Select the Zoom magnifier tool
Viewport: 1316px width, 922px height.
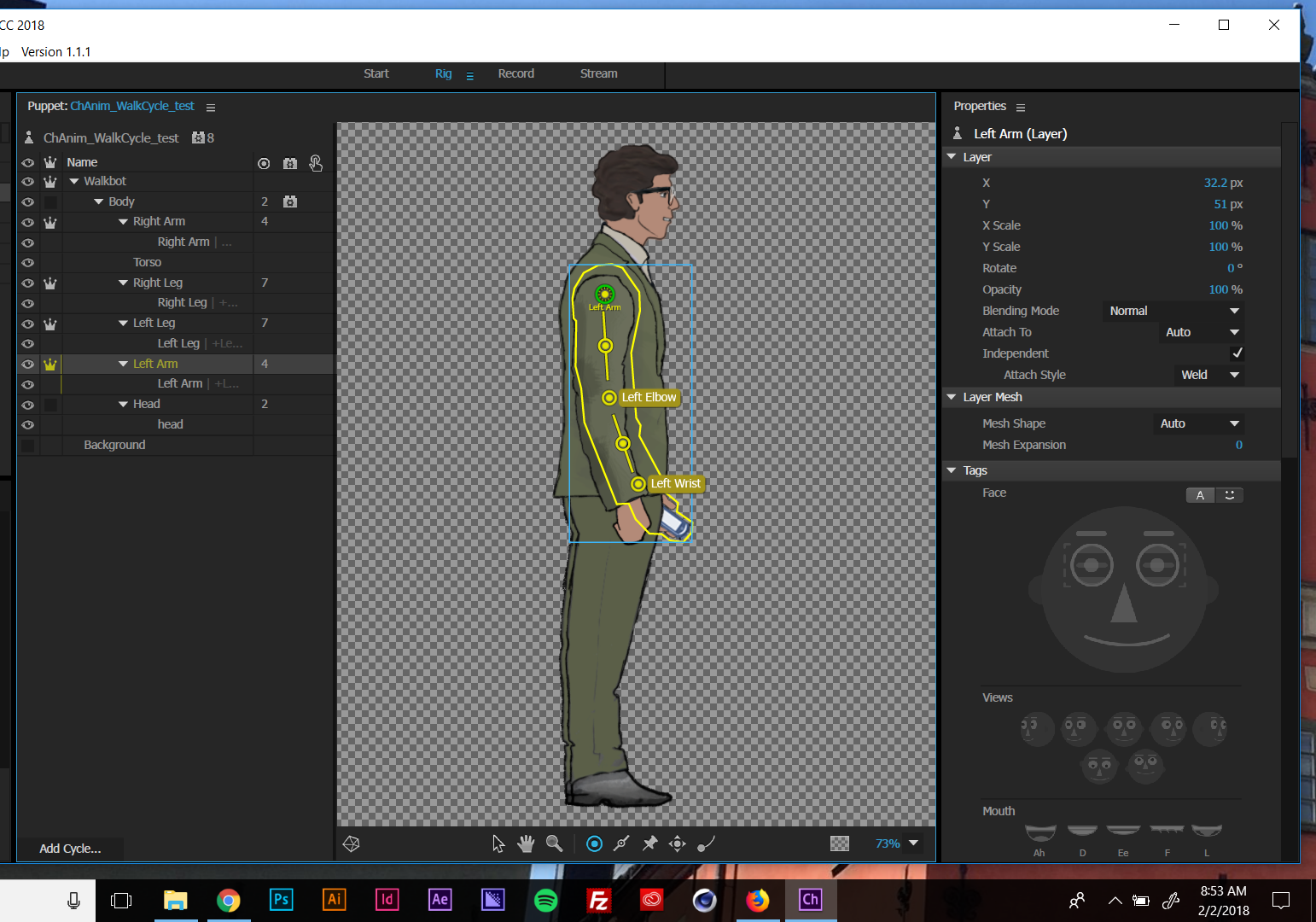(x=554, y=843)
